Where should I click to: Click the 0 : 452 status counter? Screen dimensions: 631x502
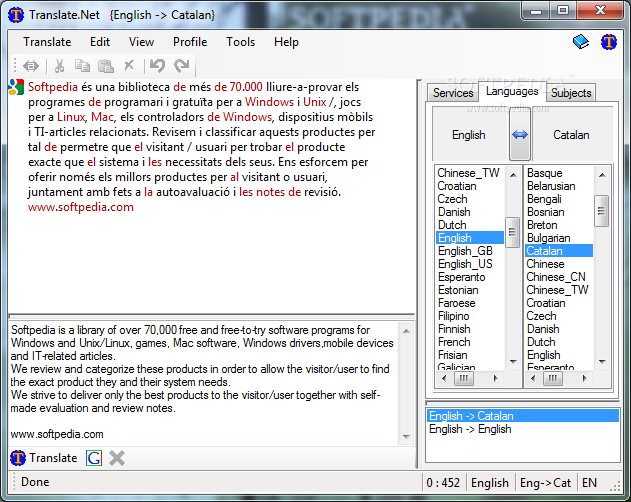(x=443, y=482)
